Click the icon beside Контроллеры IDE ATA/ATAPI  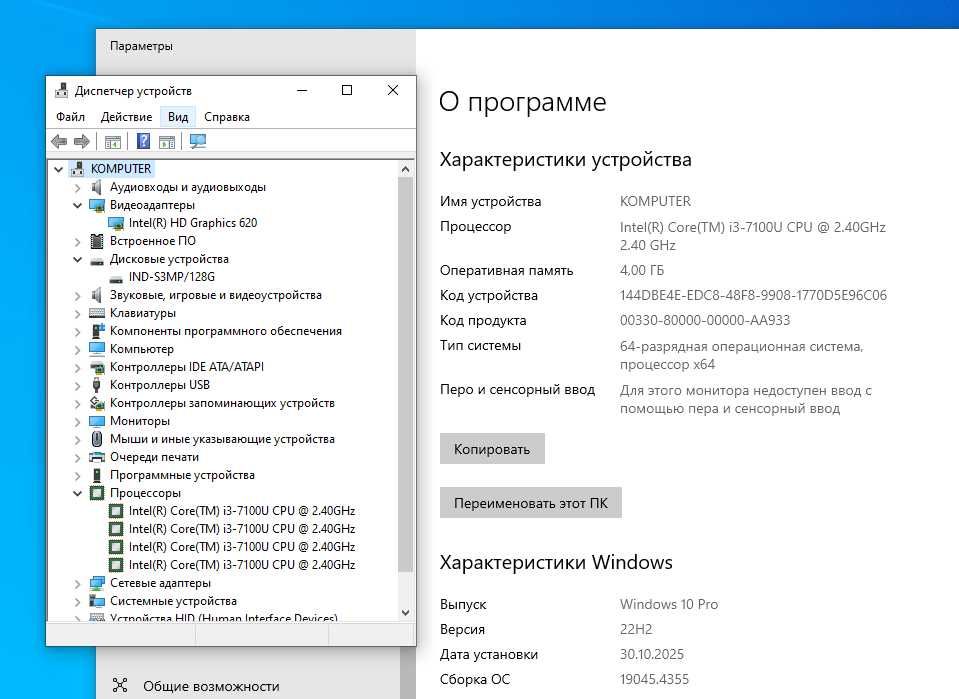97,367
